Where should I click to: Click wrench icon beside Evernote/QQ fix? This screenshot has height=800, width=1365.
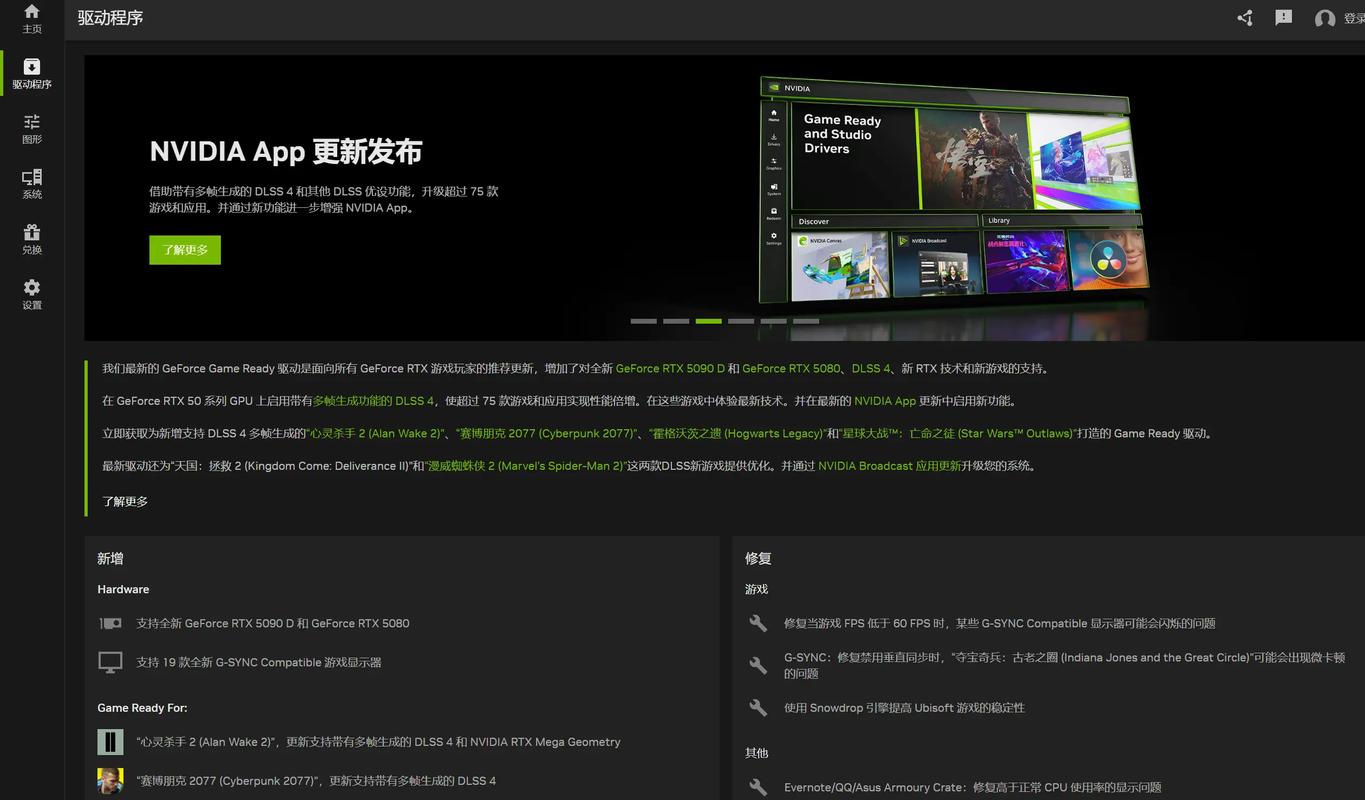tap(758, 787)
